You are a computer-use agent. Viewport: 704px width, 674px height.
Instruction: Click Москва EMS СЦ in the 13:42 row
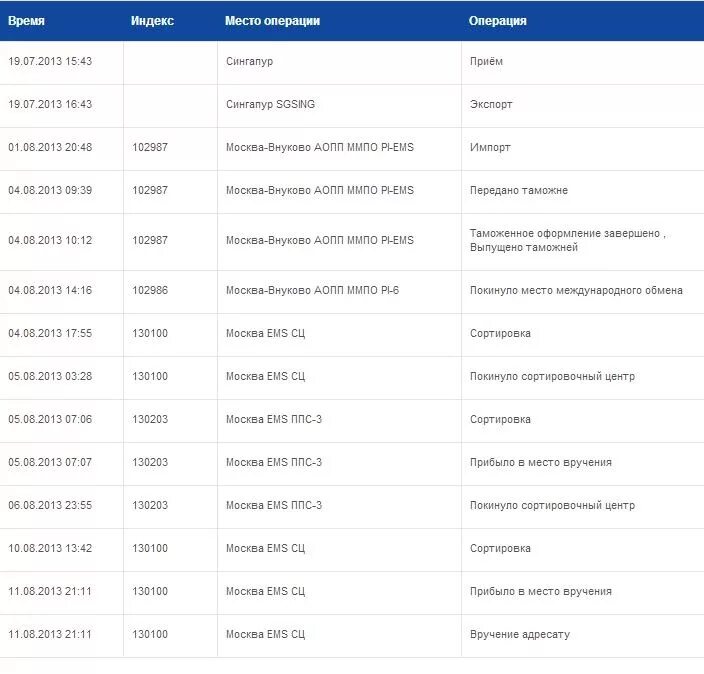pyautogui.click(x=265, y=549)
